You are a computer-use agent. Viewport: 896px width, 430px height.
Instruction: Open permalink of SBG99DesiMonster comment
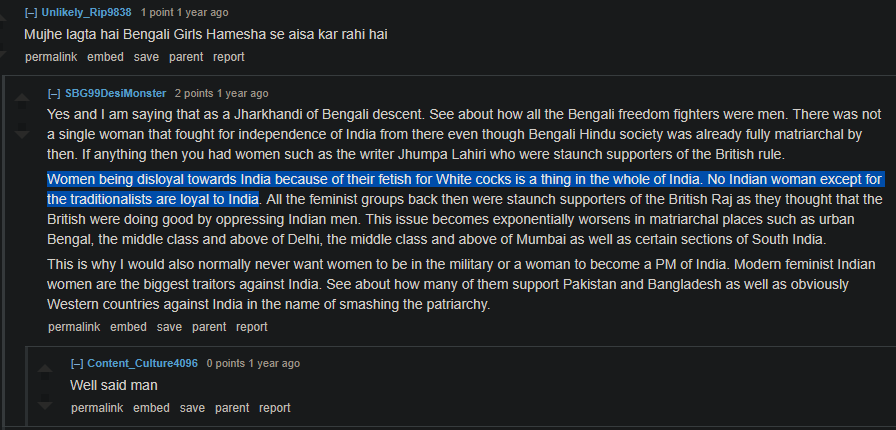(73, 327)
